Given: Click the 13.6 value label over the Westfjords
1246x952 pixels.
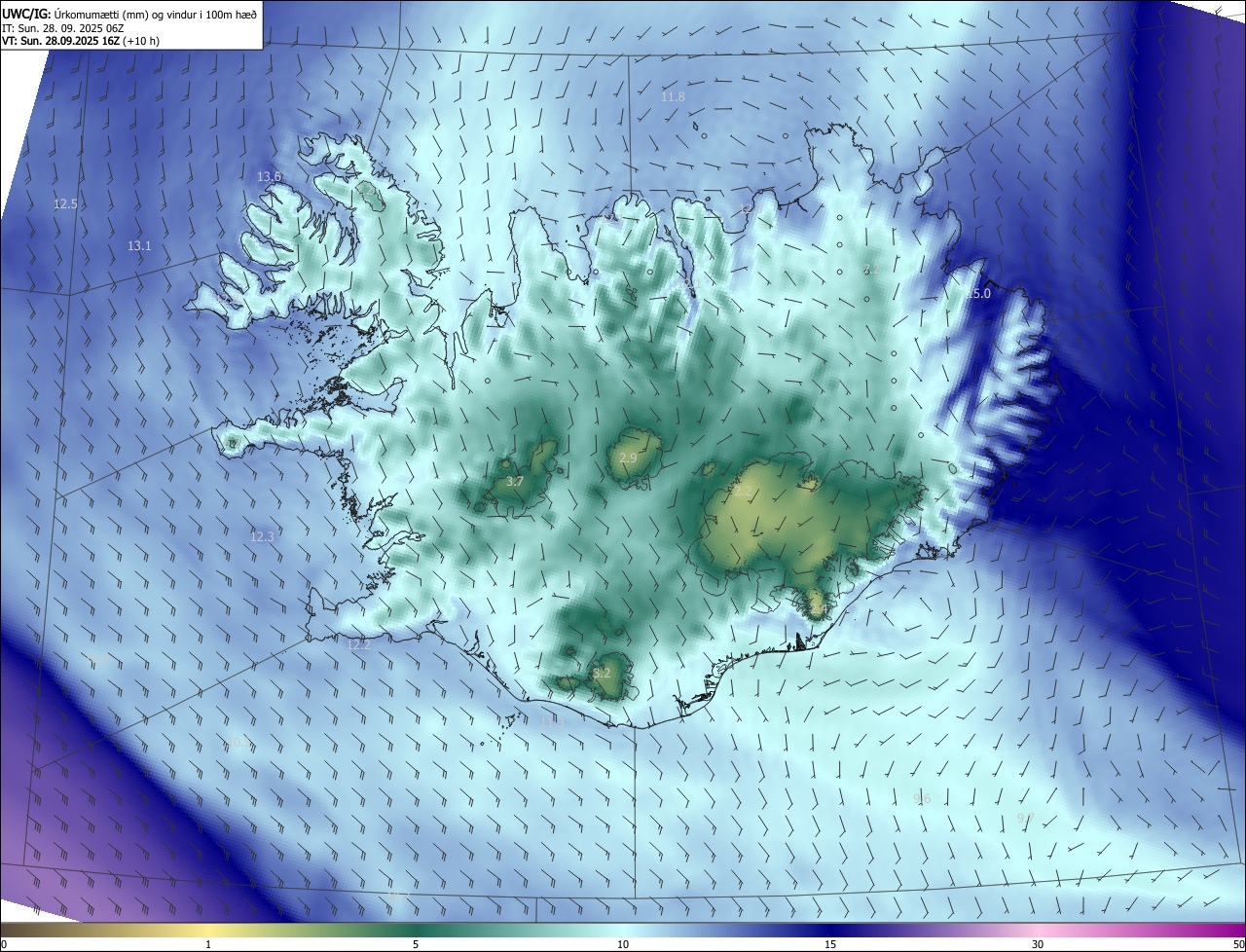Looking at the screenshot, I should [x=270, y=176].
